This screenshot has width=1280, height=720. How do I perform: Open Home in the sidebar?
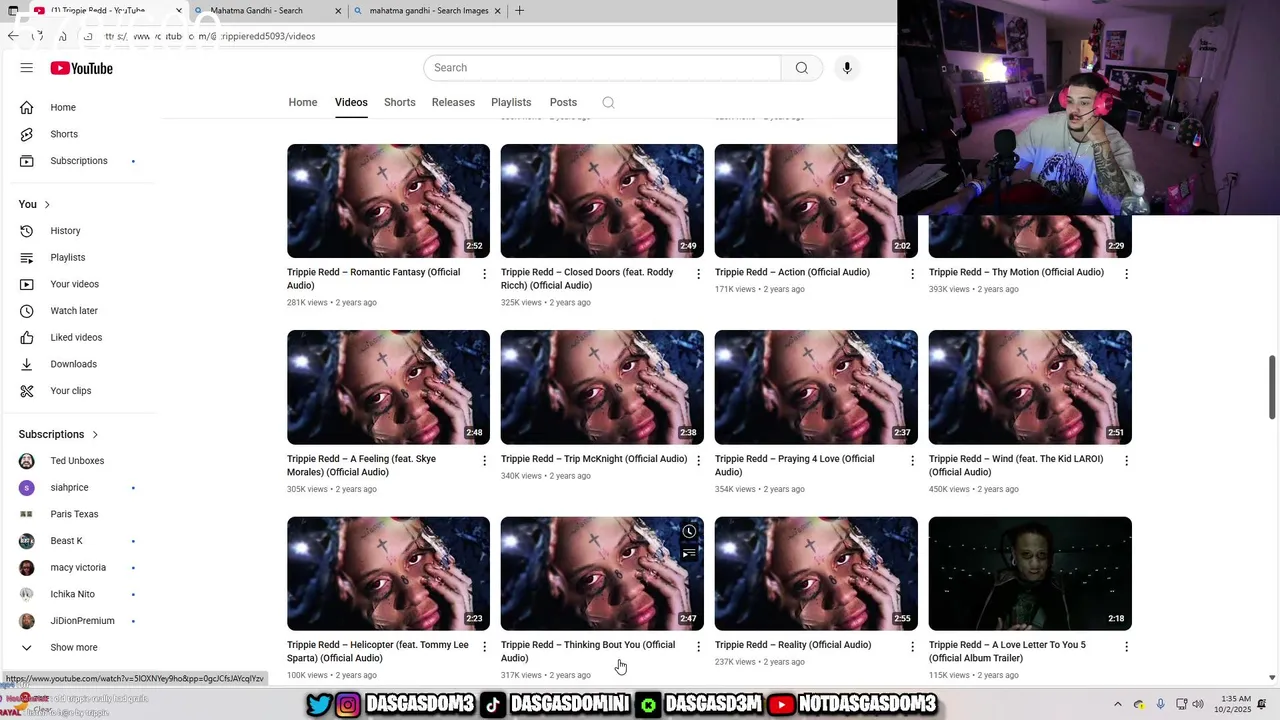pos(80,107)
